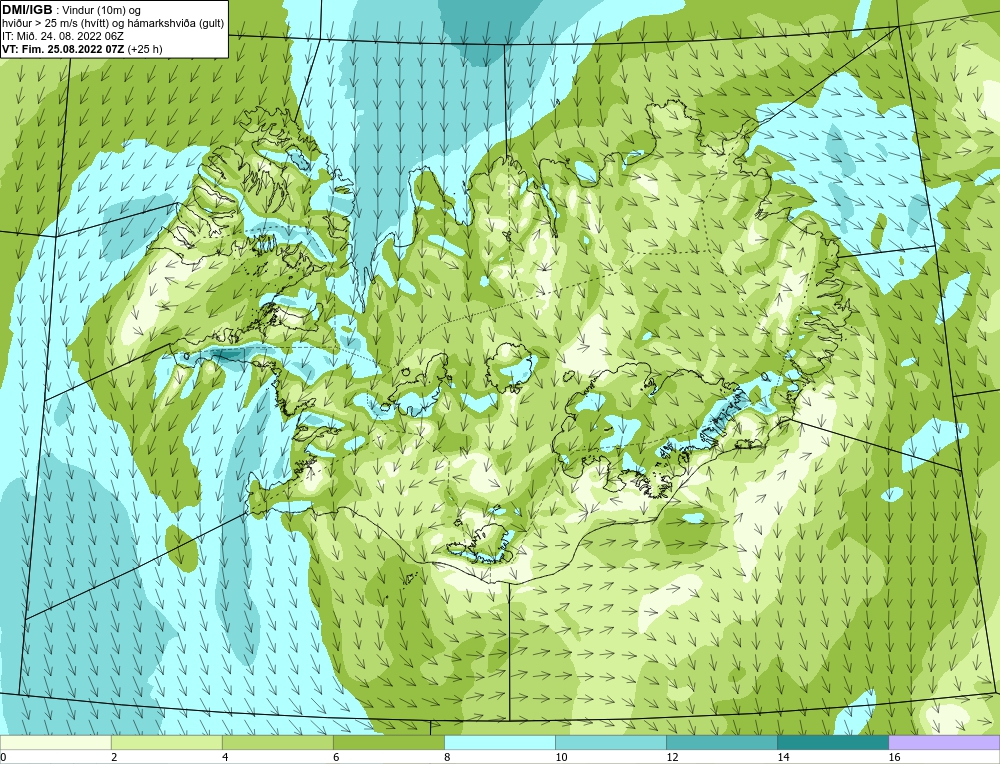
Task: Click the 12–14 m/s teal legend swatch
Action: pos(722,742)
